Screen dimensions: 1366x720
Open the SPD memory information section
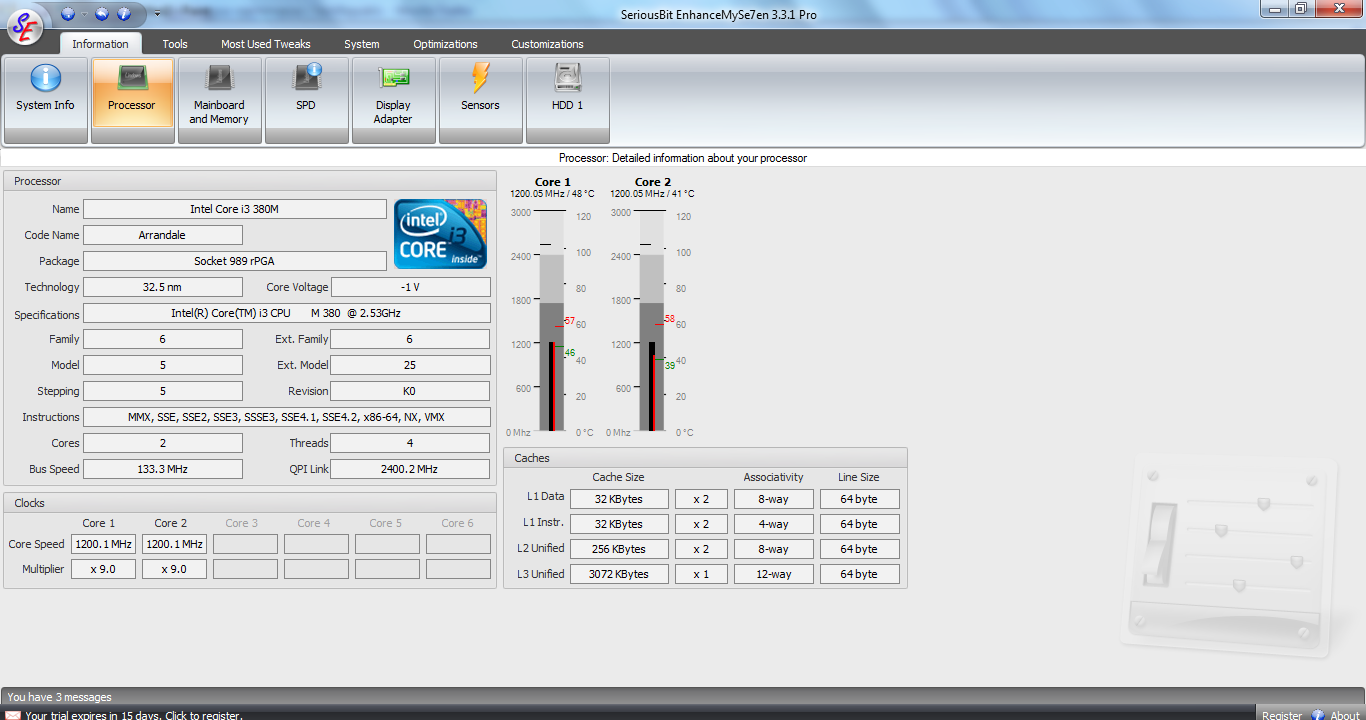tap(306, 99)
